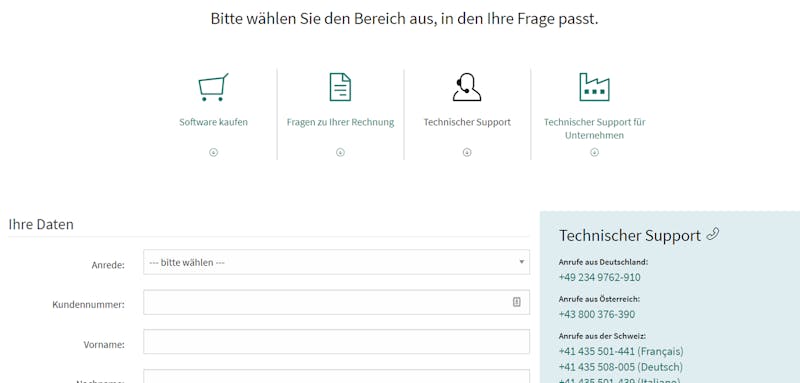Focus the Vorname input field
Viewport: 800px width, 383px height.
pos(336,342)
